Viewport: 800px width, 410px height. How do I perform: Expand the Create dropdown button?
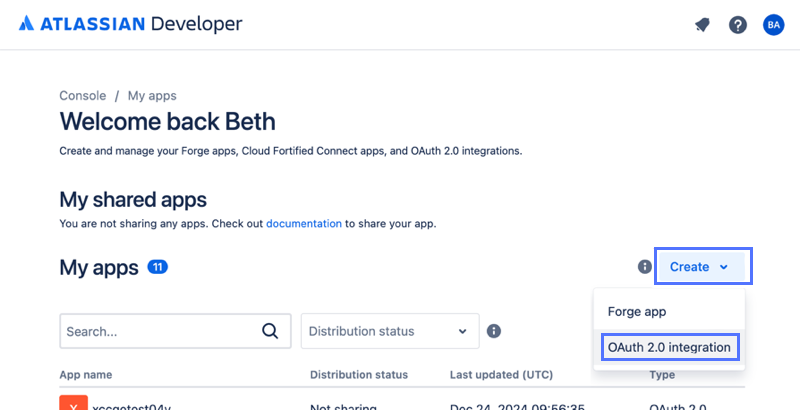point(704,266)
